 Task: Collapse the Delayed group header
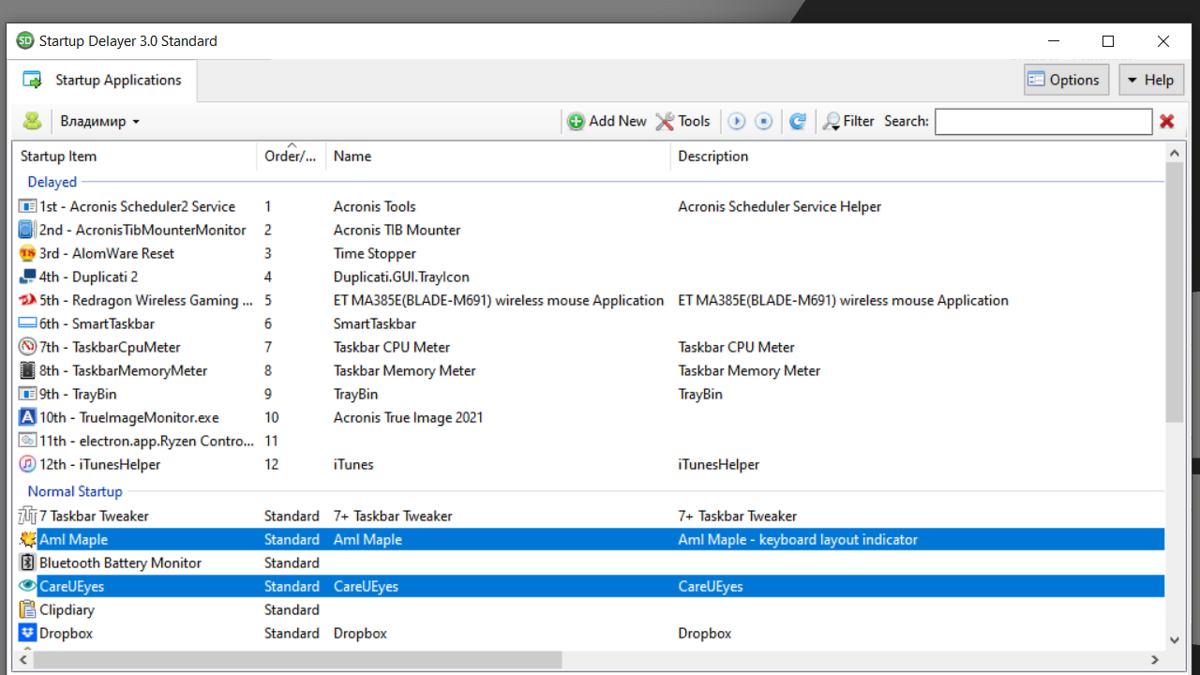tap(52, 182)
